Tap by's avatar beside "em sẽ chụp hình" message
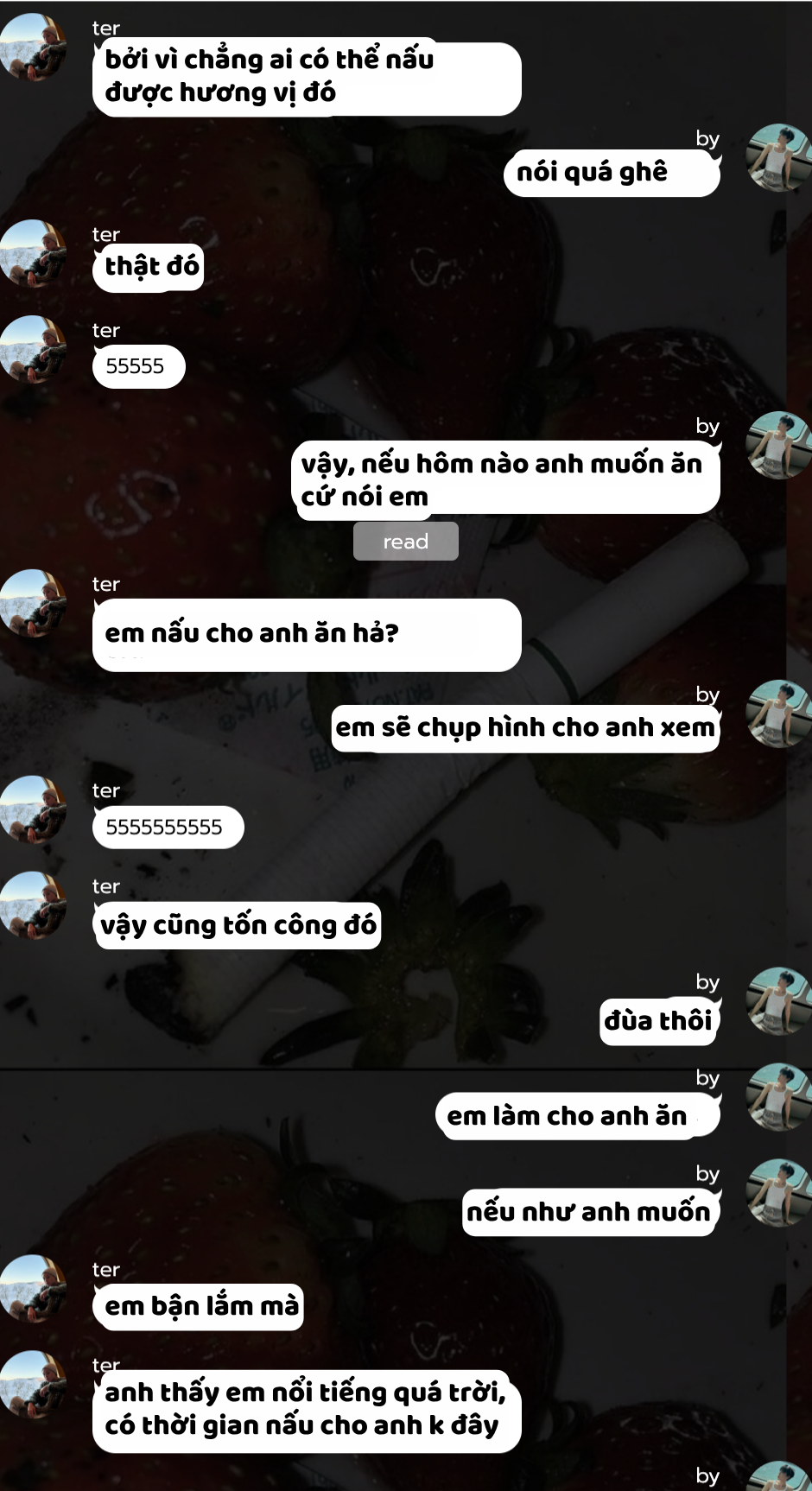The image size is (812, 1491). [x=779, y=714]
